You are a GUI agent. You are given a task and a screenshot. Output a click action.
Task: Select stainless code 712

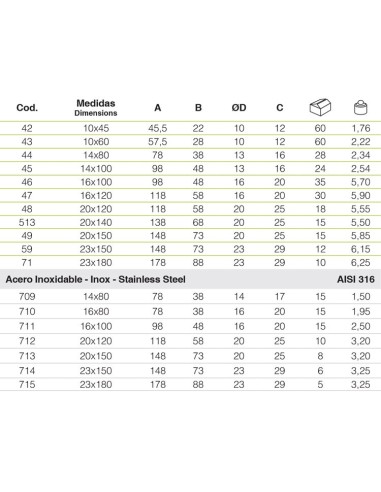27,341
